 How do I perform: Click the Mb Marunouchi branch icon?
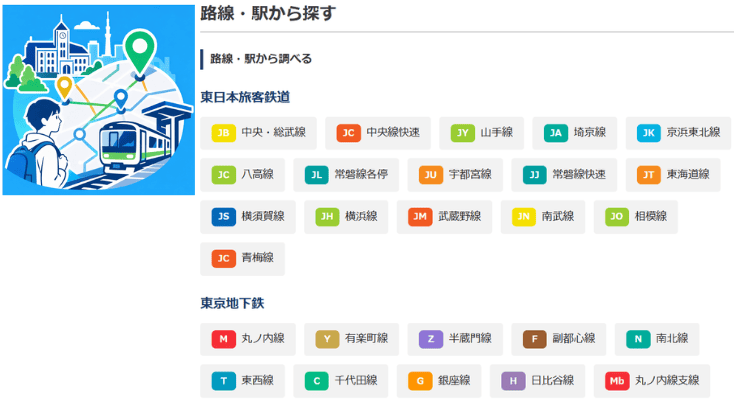click(617, 381)
